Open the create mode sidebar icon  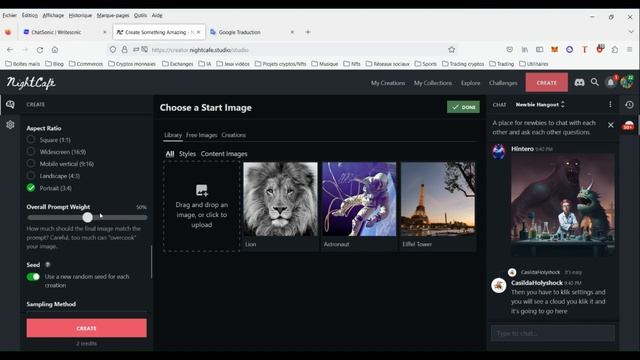(10, 104)
